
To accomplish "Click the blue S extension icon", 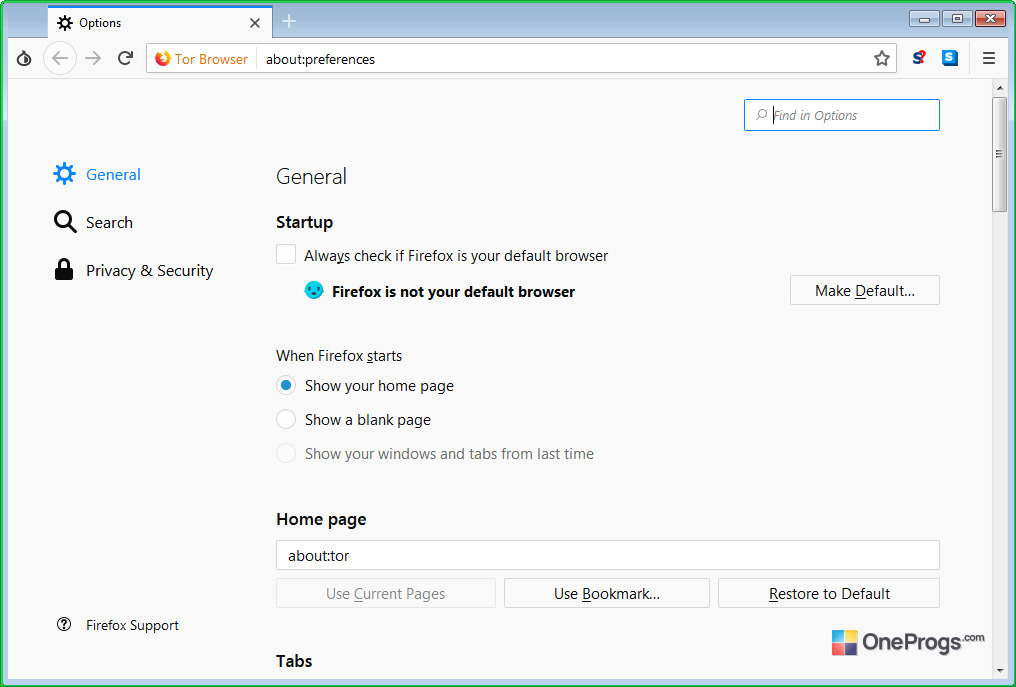I will point(950,58).
